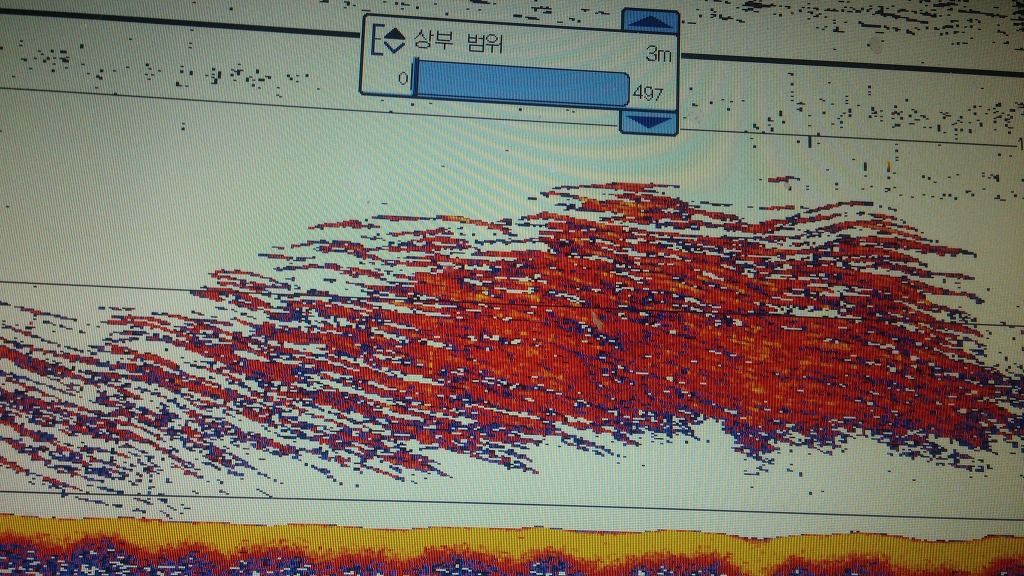The width and height of the screenshot is (1024, 576).
Task: Click the 497 maximum value on slider
Action: [648, 94]
